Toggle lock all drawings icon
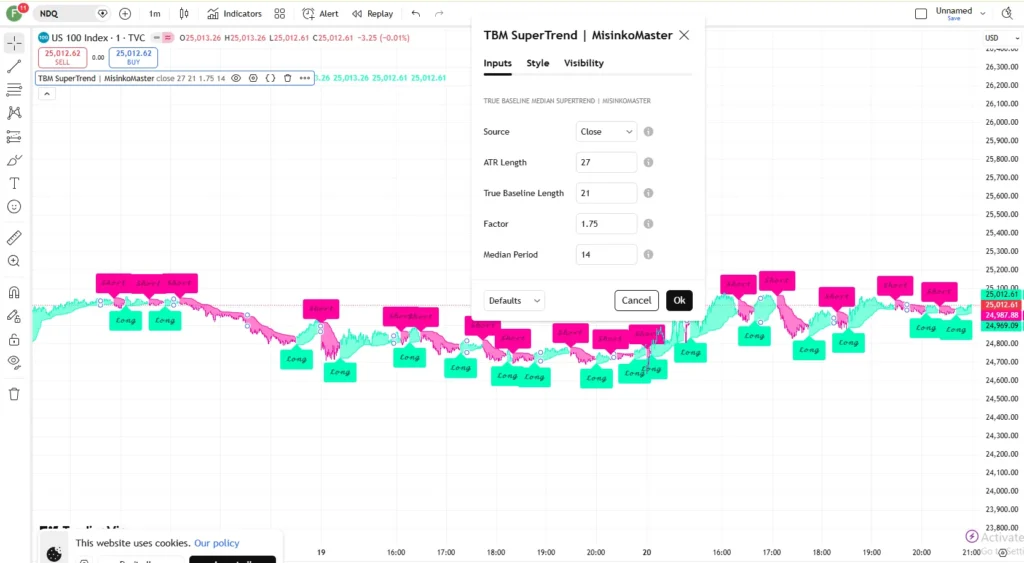The height and width of the screenshot is (563, 1024). coord(14,340)
